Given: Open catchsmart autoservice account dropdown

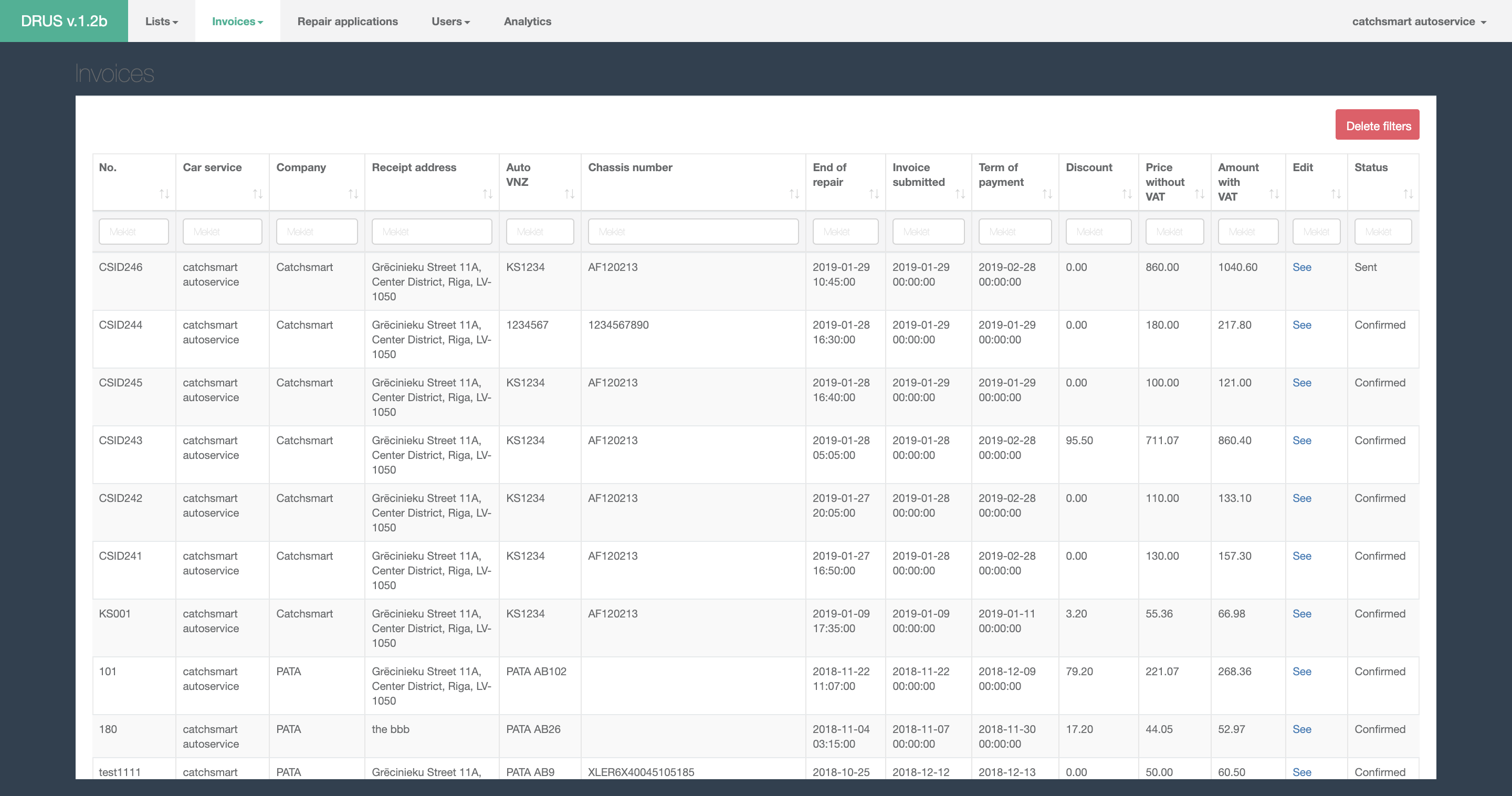Looking at the screenshot, I should (x=1419, y=21).
